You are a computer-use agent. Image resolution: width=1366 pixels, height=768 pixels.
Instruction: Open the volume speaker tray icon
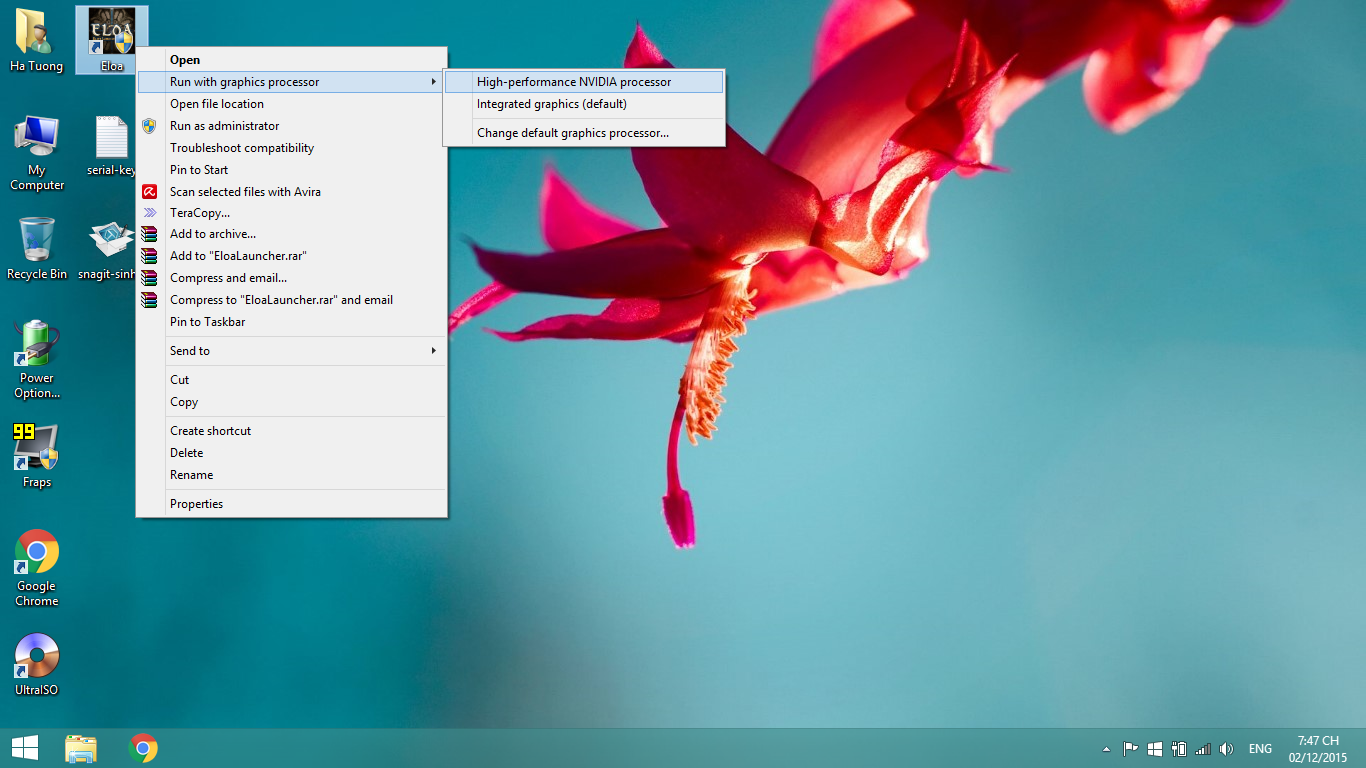[1227, 748]
